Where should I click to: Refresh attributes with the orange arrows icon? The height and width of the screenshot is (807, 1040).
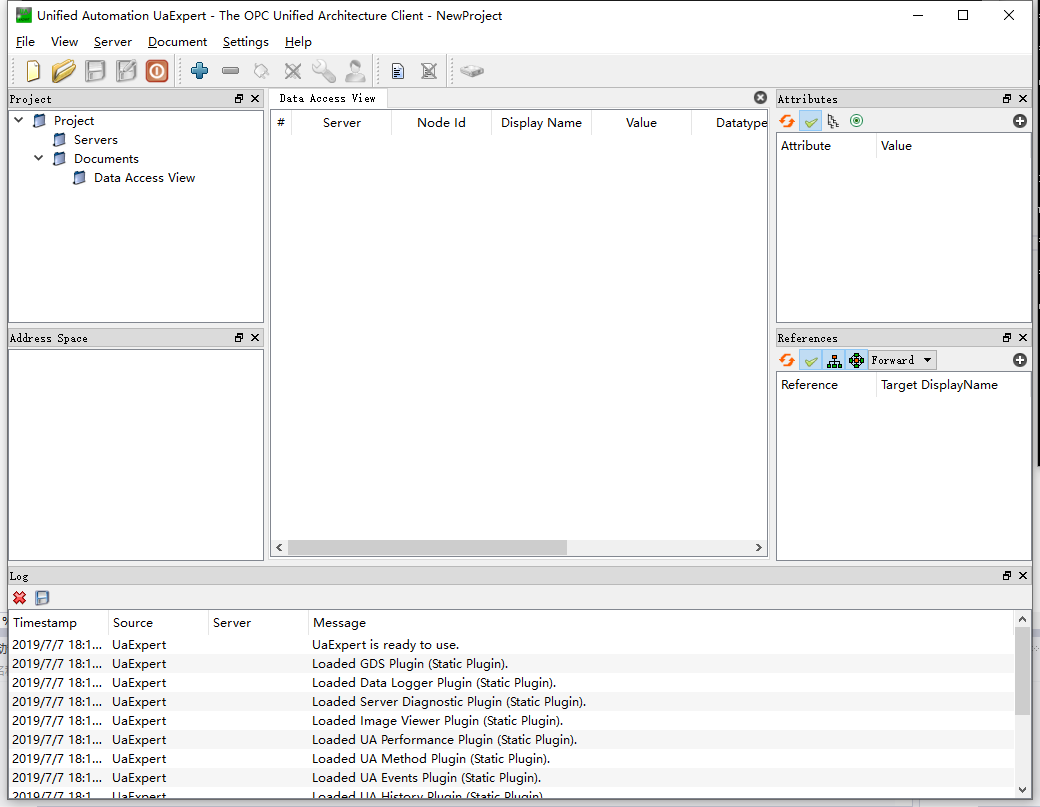[787, 121]
